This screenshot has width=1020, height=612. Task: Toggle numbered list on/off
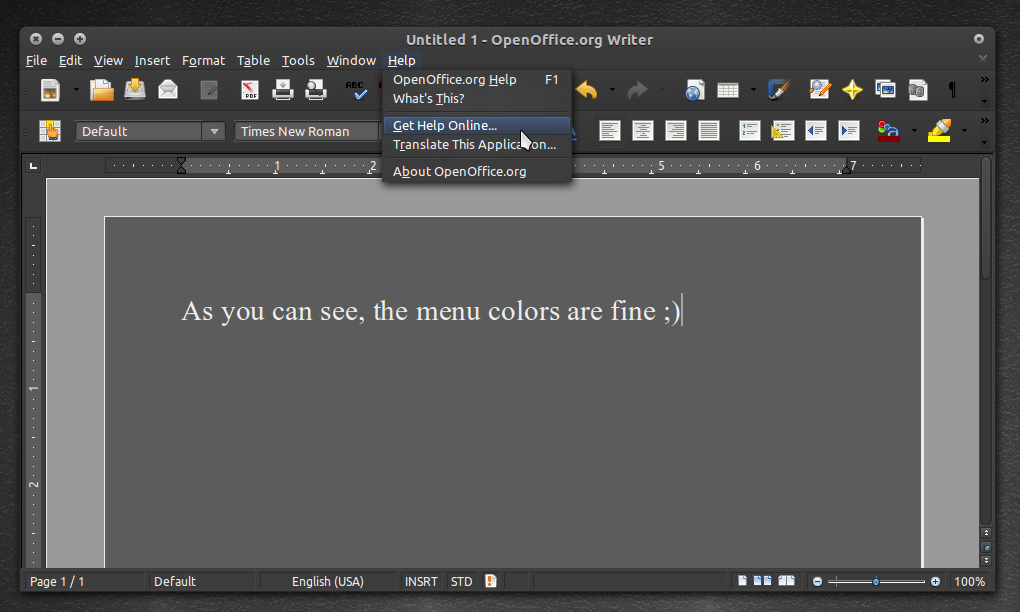(x=749, y=131)
